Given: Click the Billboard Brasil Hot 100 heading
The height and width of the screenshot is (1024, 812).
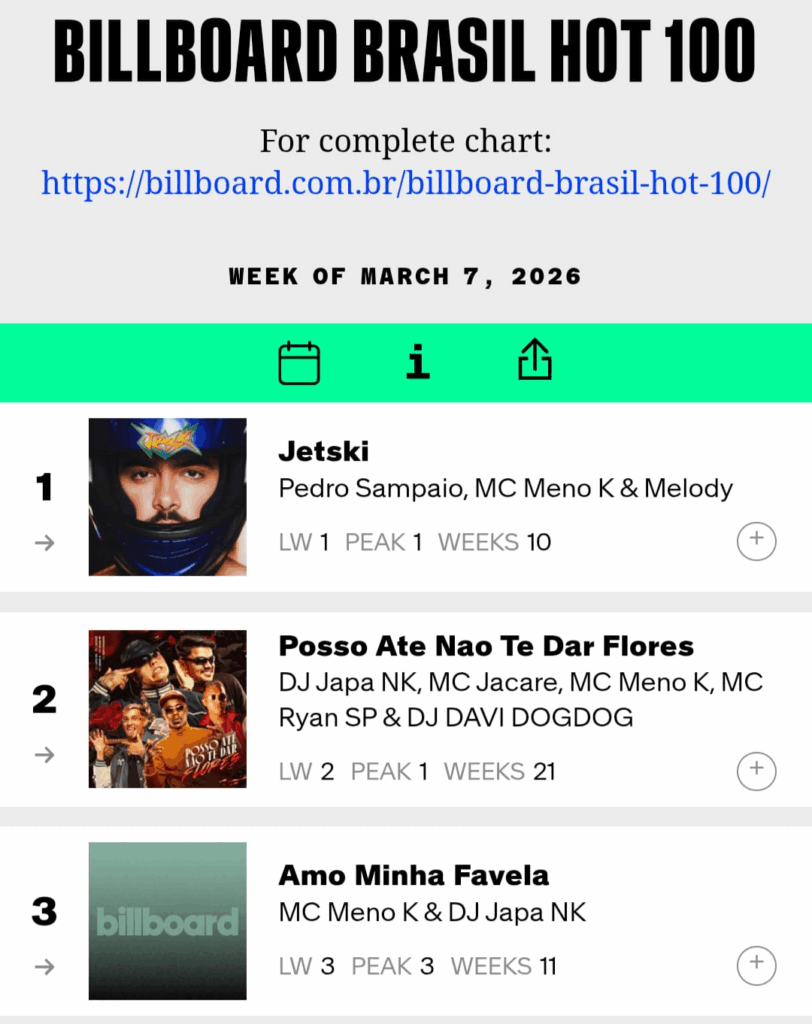Looking at the screenshot, I should coord(405,52).
